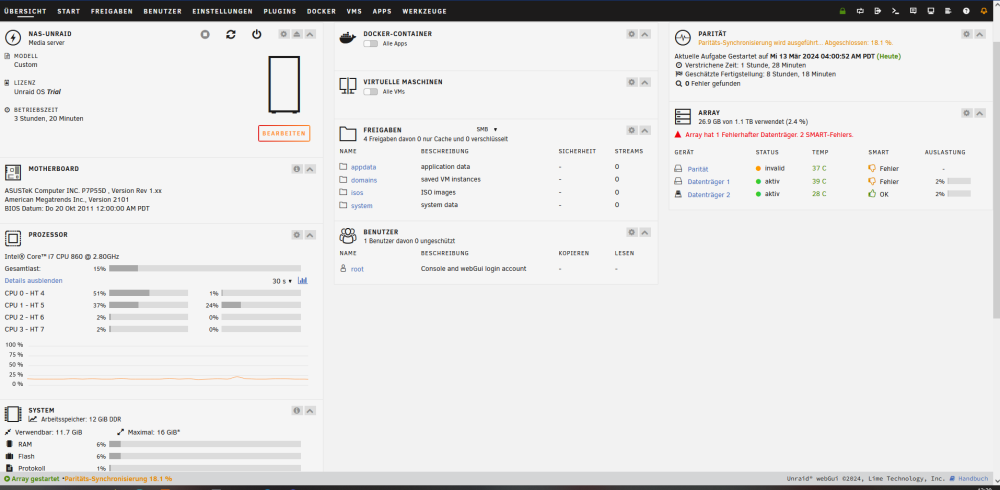The image size is (1000, 490).
Task: Click the eject-style icon in NAS-UNRAID panel
Action: pyautogui.click(x=297, y=34)
